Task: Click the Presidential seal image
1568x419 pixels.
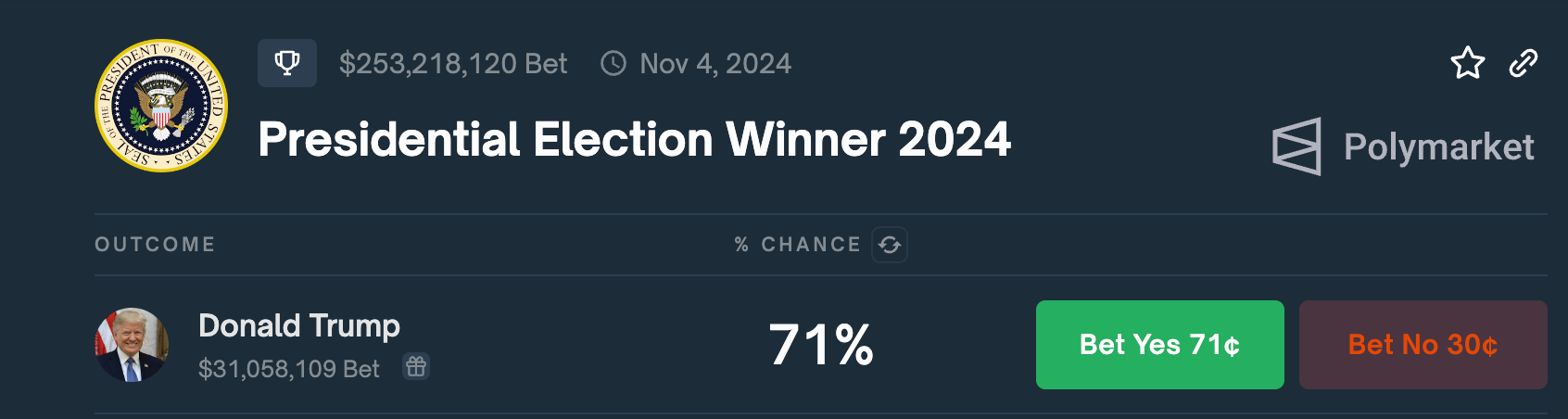Action: click(x=161, y=106)
